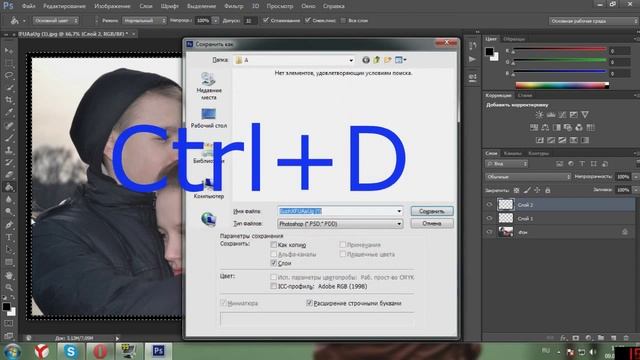Select the Pen tool
Image resolution: width=640 pixels, height=360 pixels.
(x=9, y=225)
